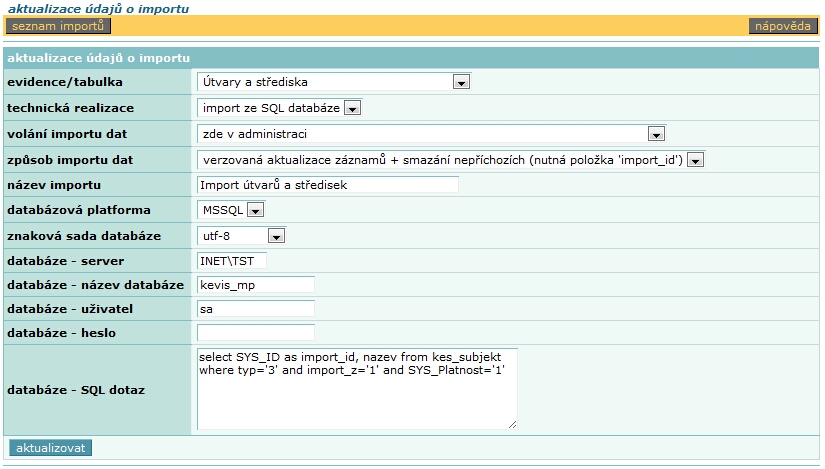Click the 'evidence/tabulka' row label

coord(65,82)
